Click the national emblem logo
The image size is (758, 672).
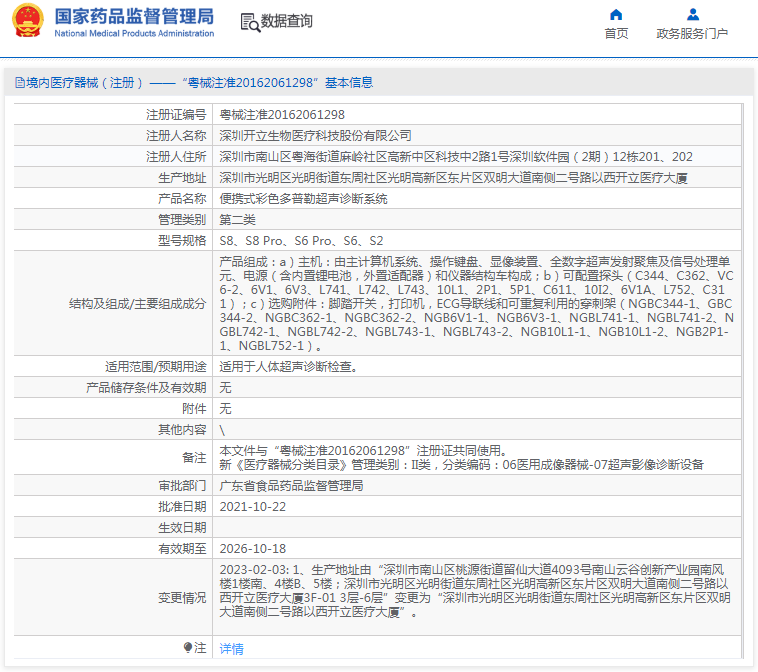tap(28, 21)
